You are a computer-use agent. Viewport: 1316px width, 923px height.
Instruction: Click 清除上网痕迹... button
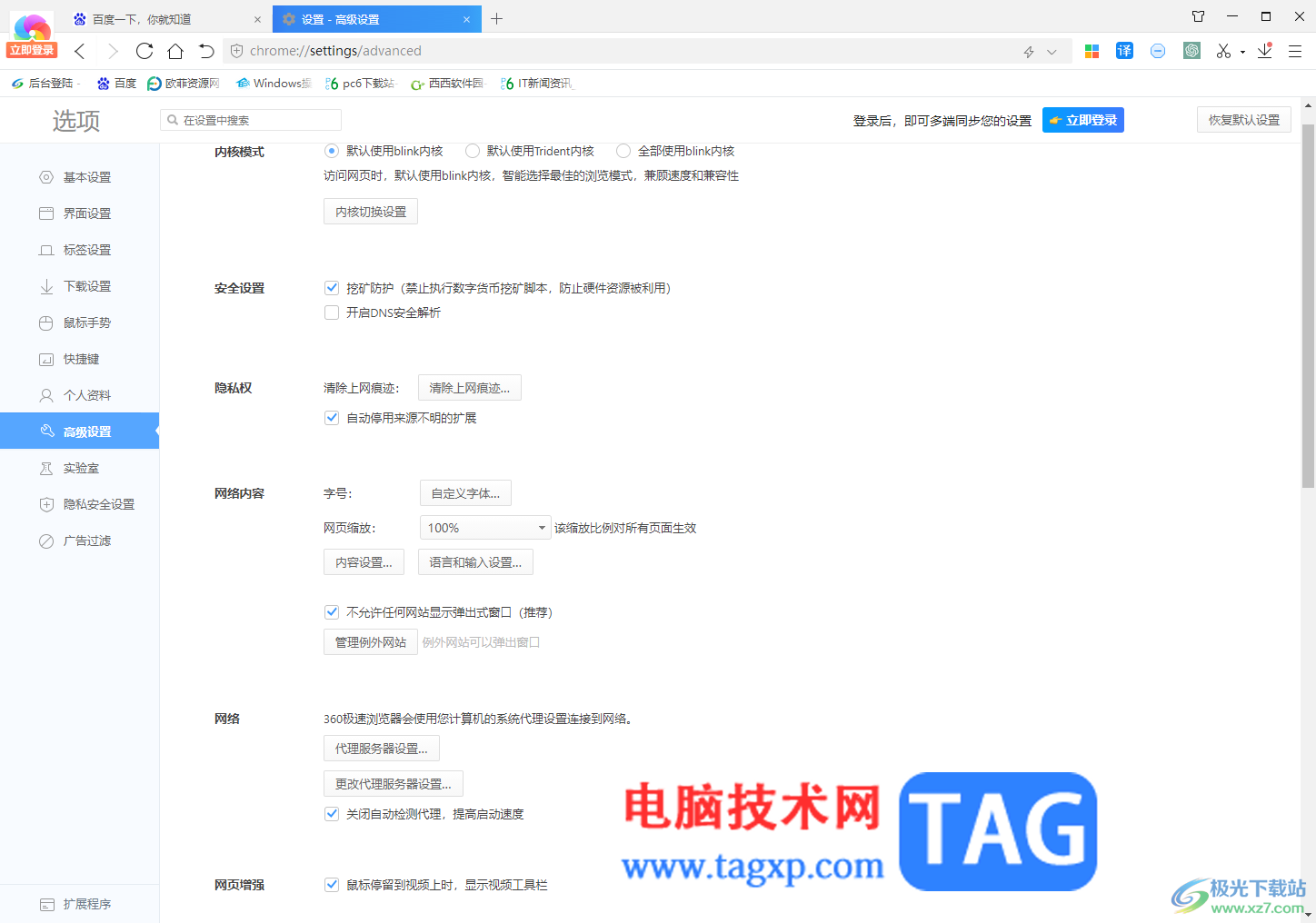point(470,388)
